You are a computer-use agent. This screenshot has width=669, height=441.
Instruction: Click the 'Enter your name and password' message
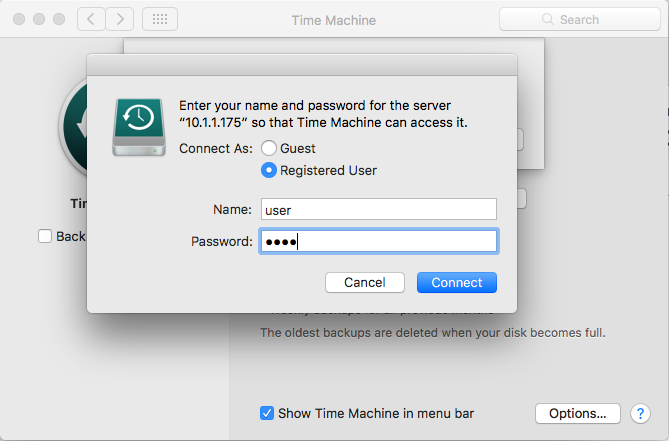pyautogui.click(x=323, y=114)
